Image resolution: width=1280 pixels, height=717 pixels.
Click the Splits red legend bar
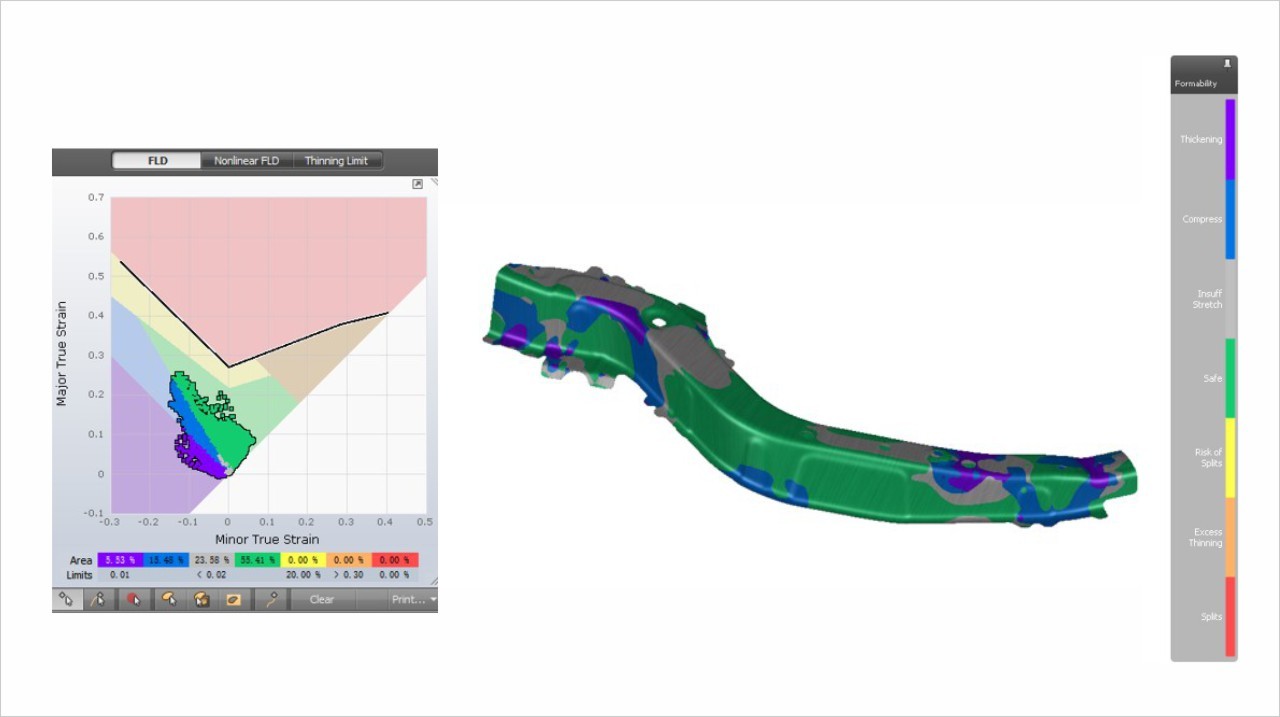click(x=1230, y=617)
